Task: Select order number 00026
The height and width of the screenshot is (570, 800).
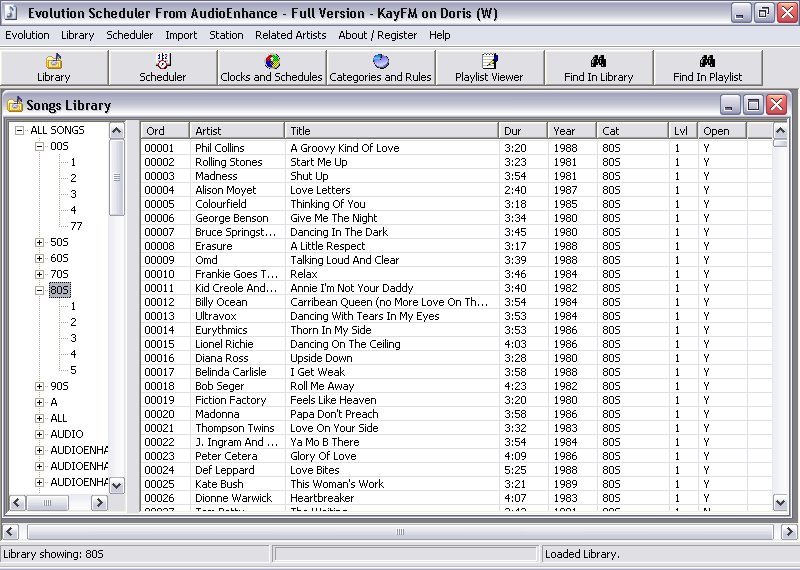Action: pos(159,498)
